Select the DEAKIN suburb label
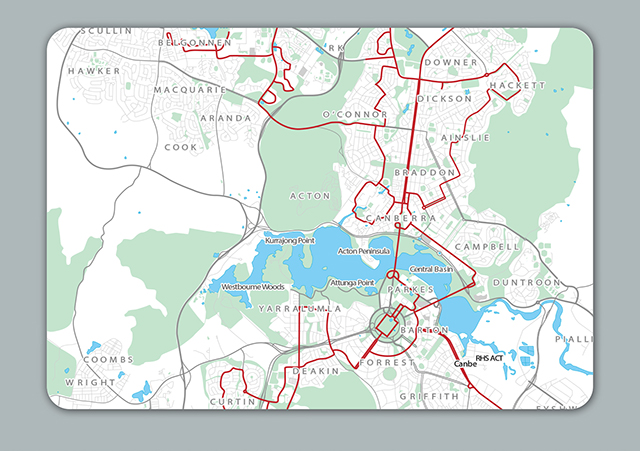This screenshot has width=640, height=451. 317,370
